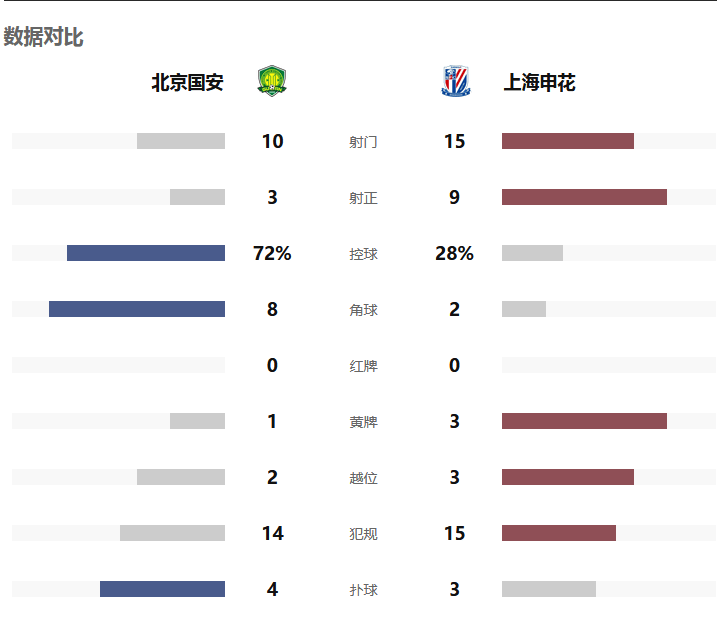The image size is (717, 632).
Task: Select the 射正 stat label
Action: (x=364, y=198)
